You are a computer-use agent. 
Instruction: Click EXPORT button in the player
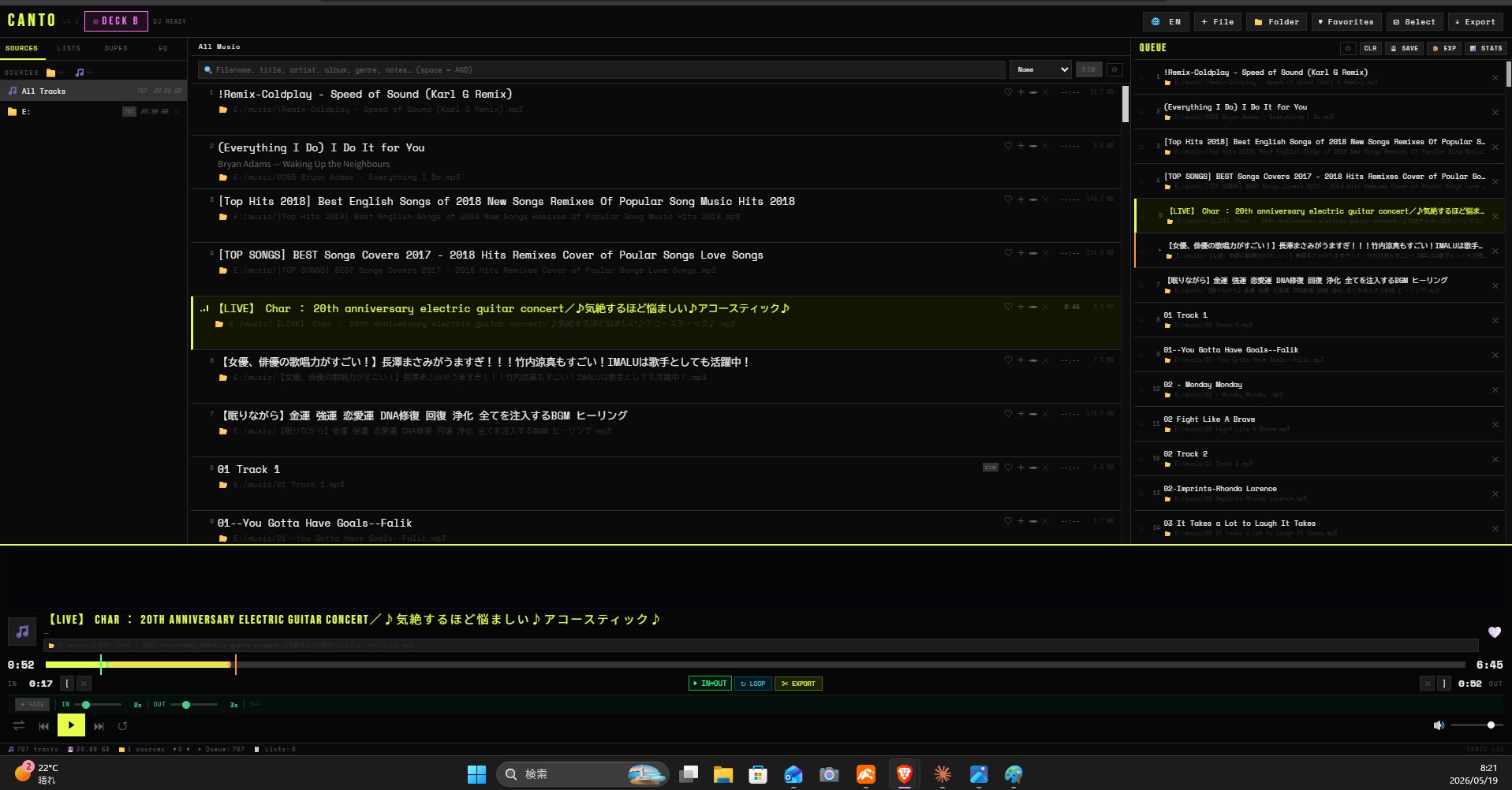(x=798, y=684)
